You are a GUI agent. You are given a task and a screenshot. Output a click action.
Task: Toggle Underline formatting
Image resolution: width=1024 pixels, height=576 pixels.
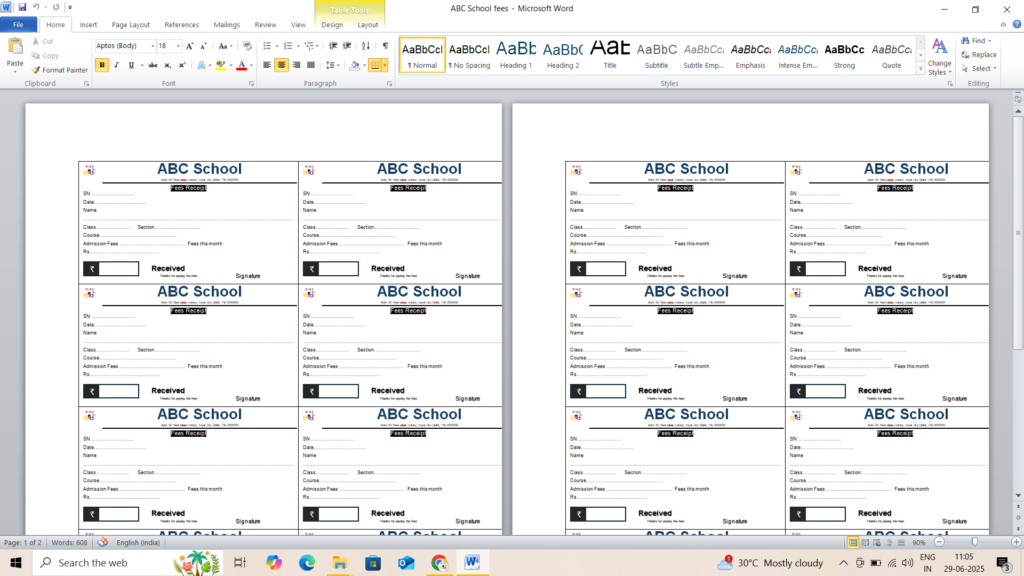(131, 65)
